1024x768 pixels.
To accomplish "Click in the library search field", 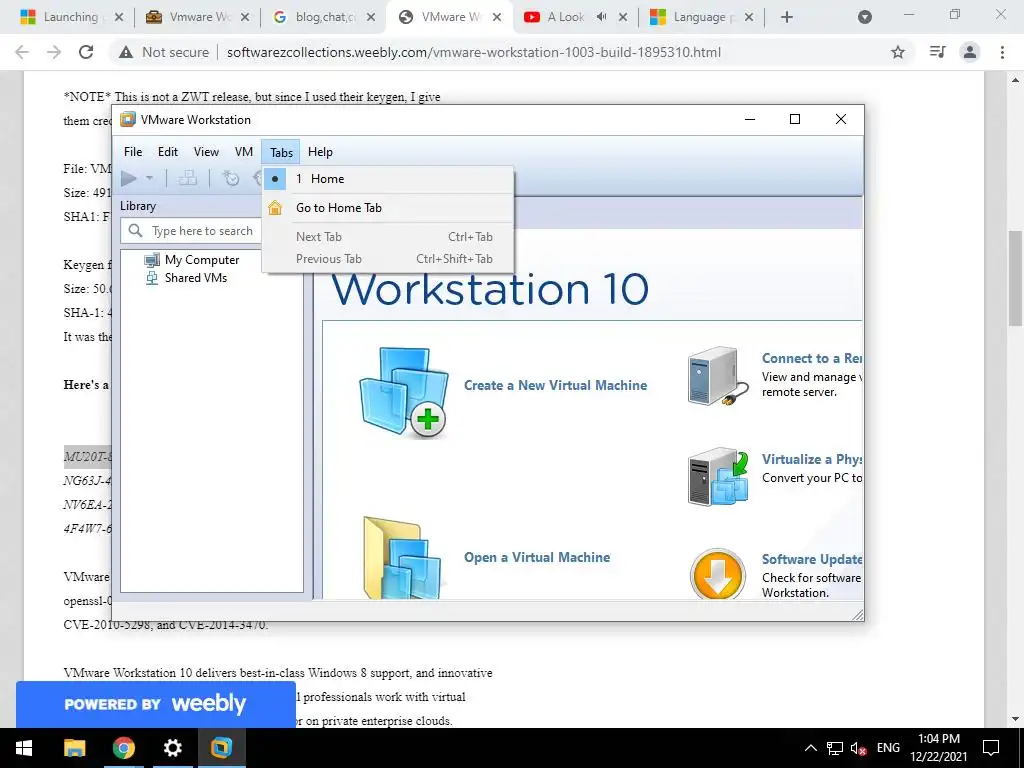I will pos(191,231).
